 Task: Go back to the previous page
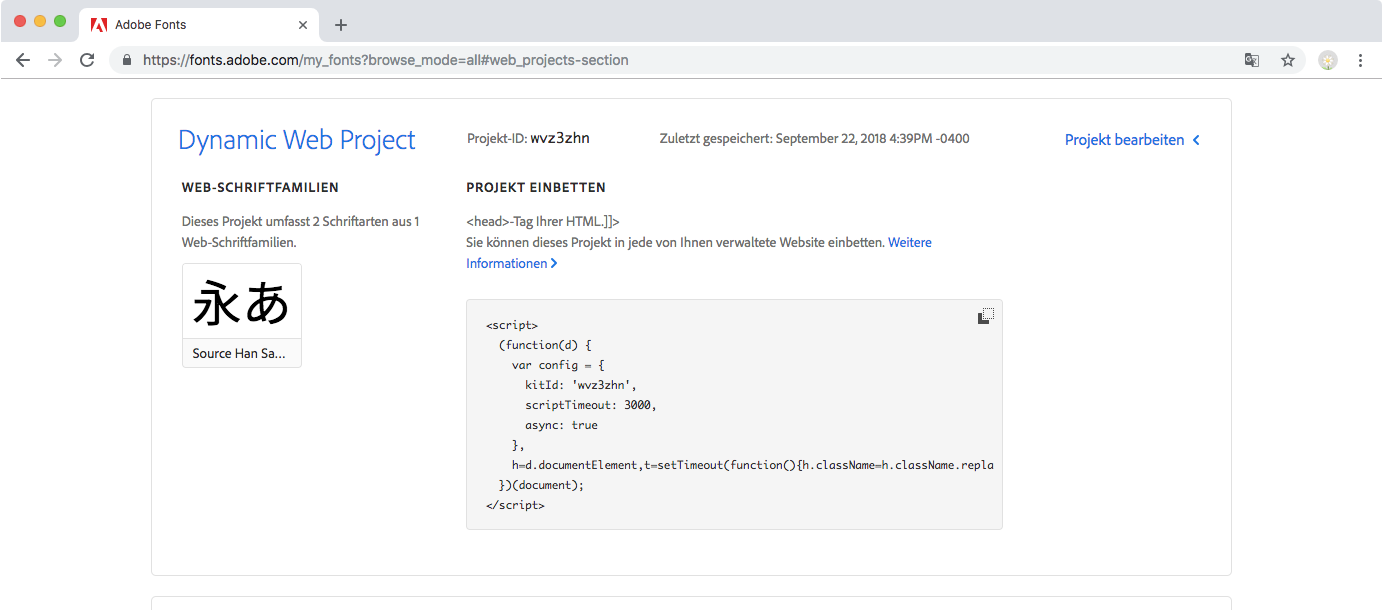click(23, 60)
